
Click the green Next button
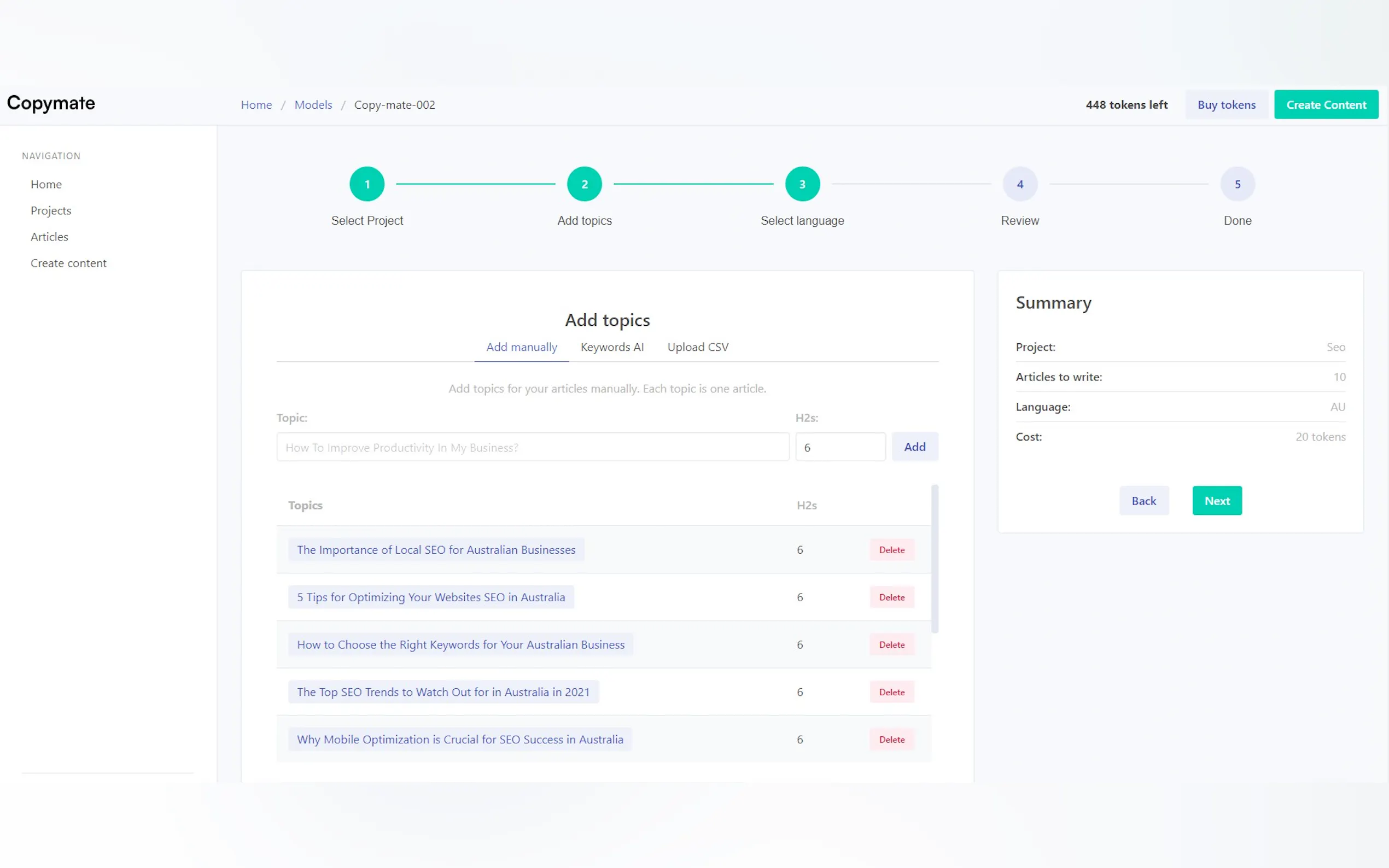click(x=1217, y=501)
